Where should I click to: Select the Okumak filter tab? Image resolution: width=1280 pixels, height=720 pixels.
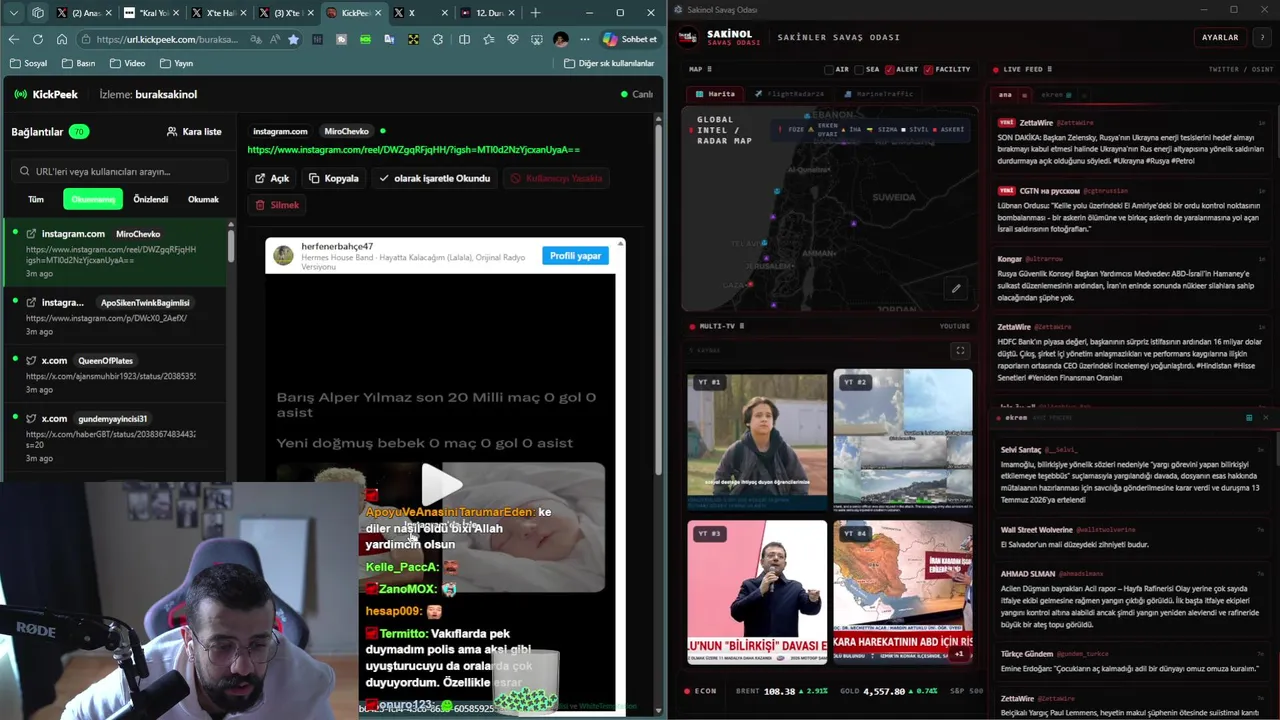click(x=203, y=199)
